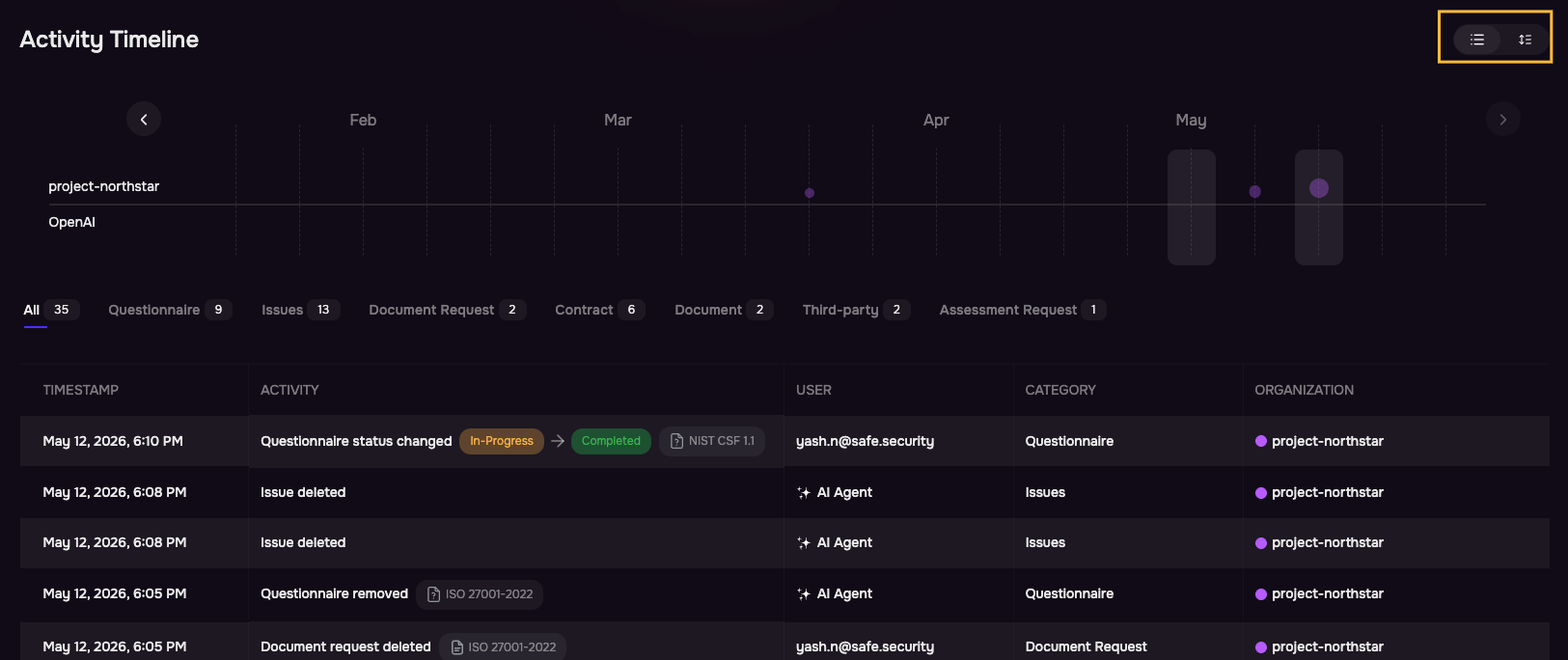Click project-northstar purple dot in first row
1568x660 pixels.
(x=1261, y=442)
